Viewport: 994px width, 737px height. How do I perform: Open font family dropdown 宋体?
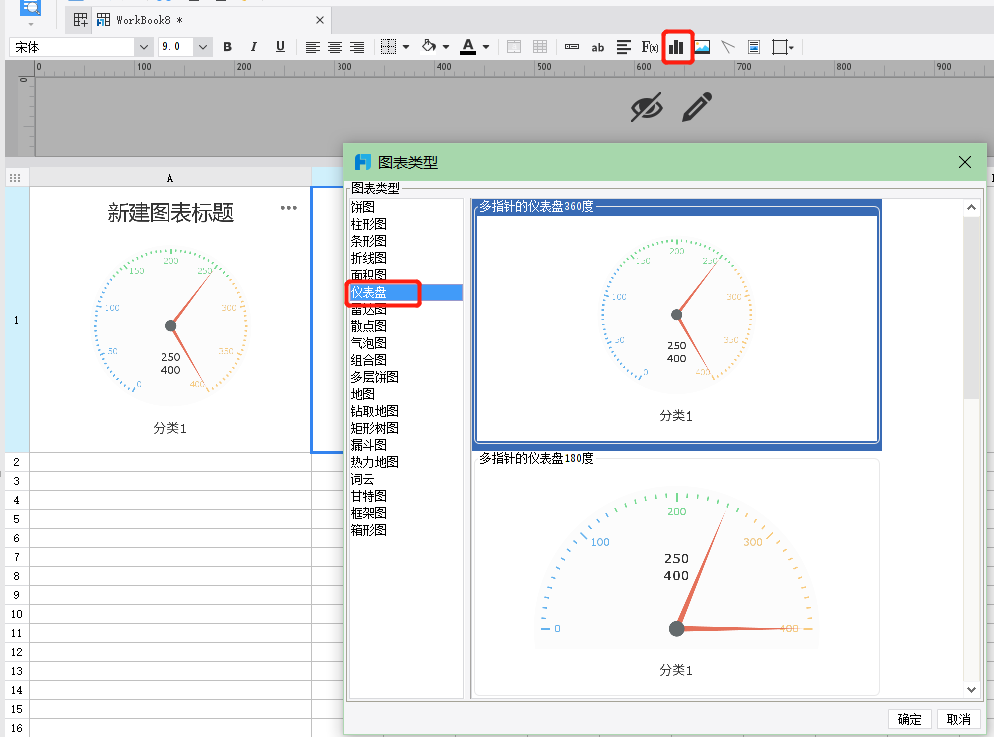144,47
